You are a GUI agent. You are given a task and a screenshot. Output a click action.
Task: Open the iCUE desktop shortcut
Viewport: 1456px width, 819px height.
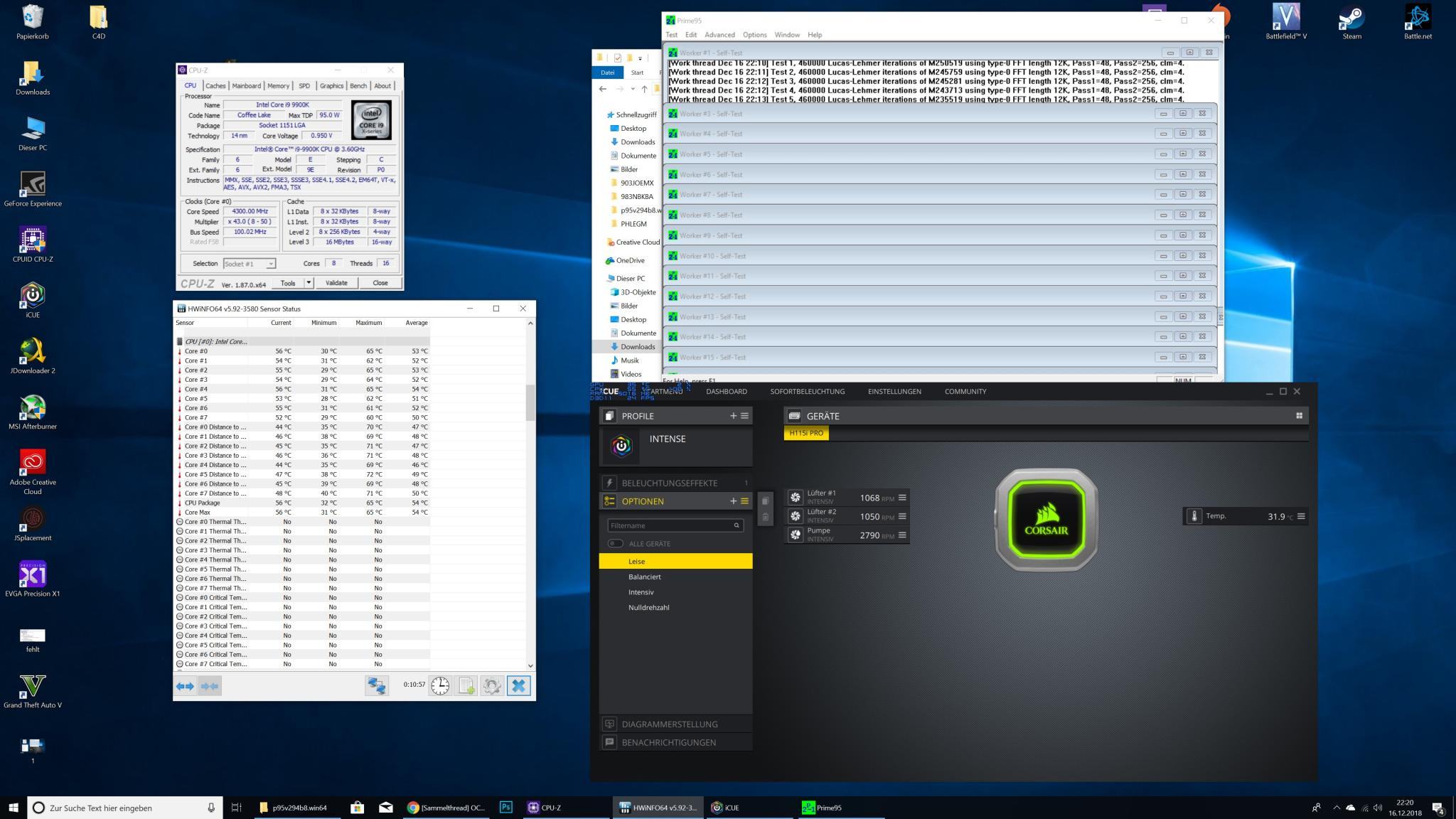pyautogui.click(x=33, y=300)
